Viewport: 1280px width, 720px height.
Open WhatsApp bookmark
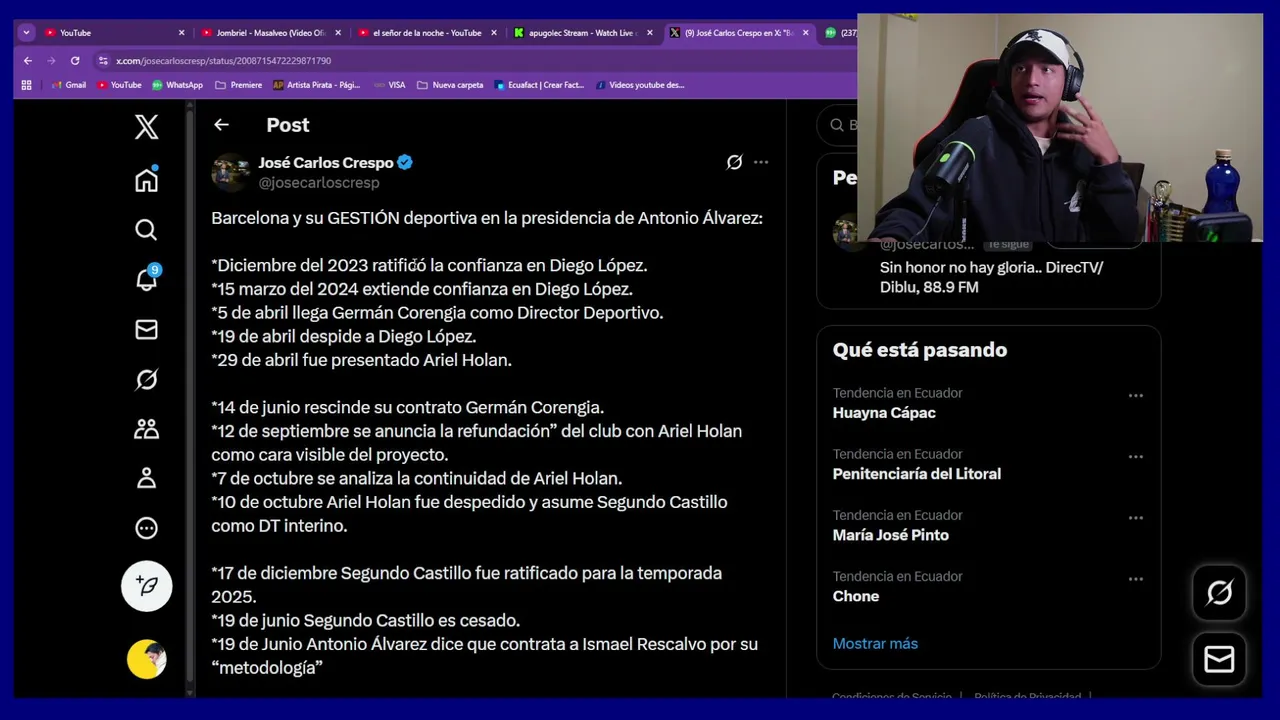point(177,85)
